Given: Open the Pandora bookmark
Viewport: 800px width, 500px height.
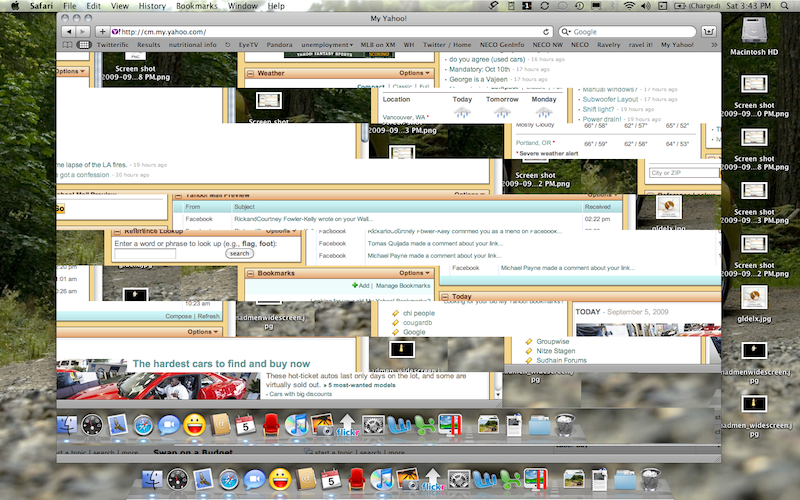Looking at the screenshot, I should click(280, 45).
